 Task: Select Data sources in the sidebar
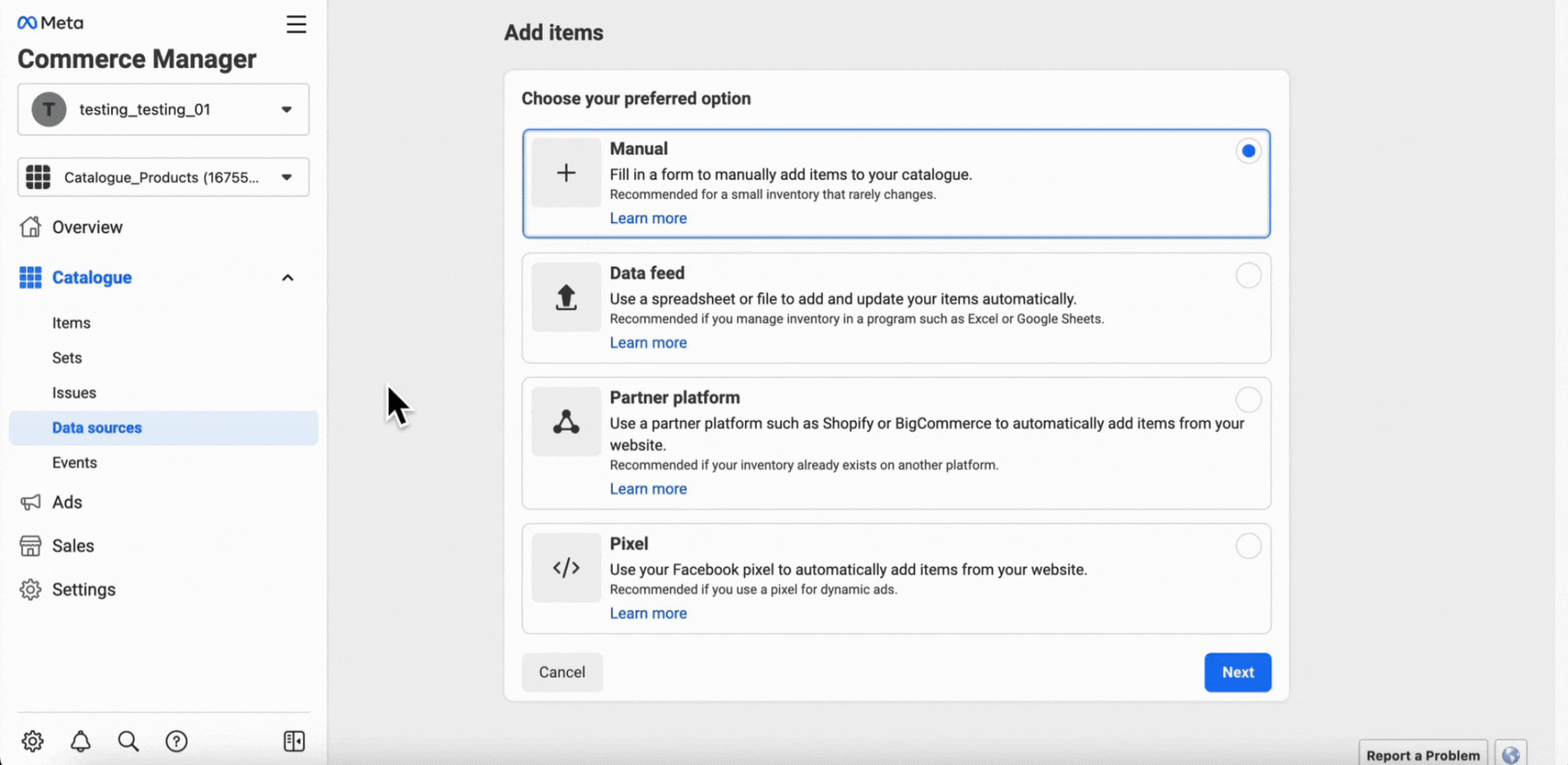163,427
